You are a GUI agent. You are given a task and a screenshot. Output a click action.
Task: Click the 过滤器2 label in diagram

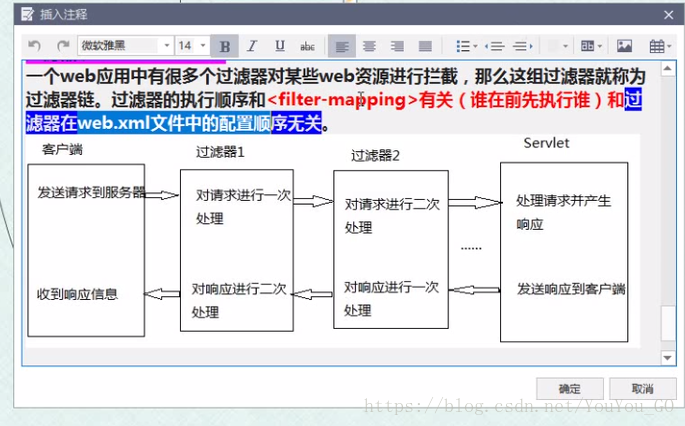pyautogui.click(x=375, y=156)
